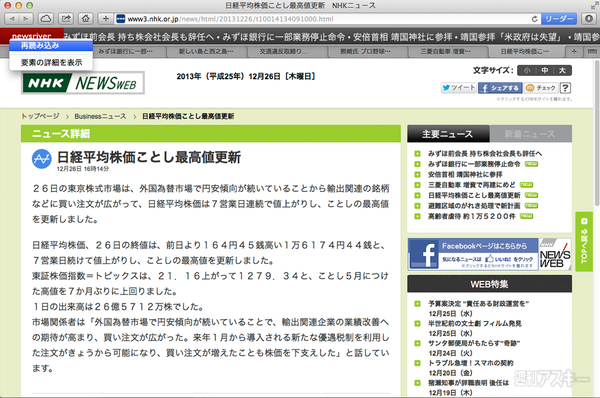
Task: Switch to the 三菱自動車 増資… tab
Action: 447,51
